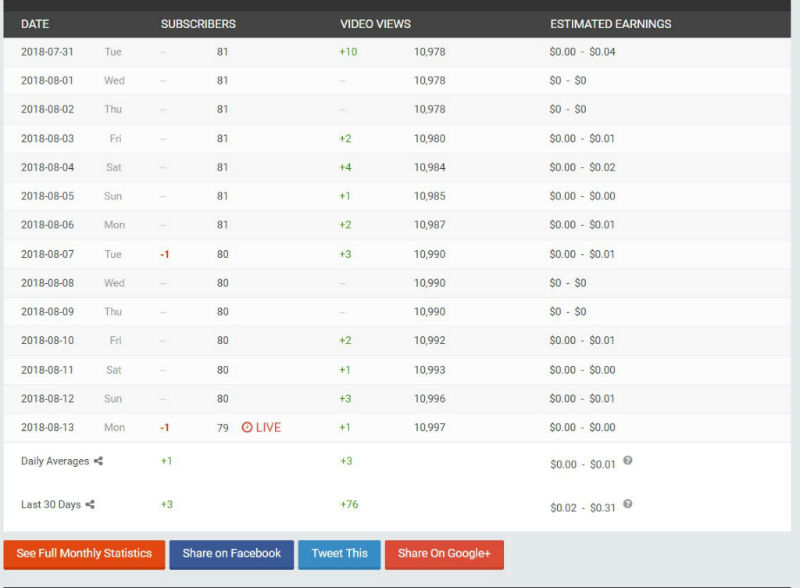Click Share on Facebook button
The image size is (800, 588).
tap(232, 554)
